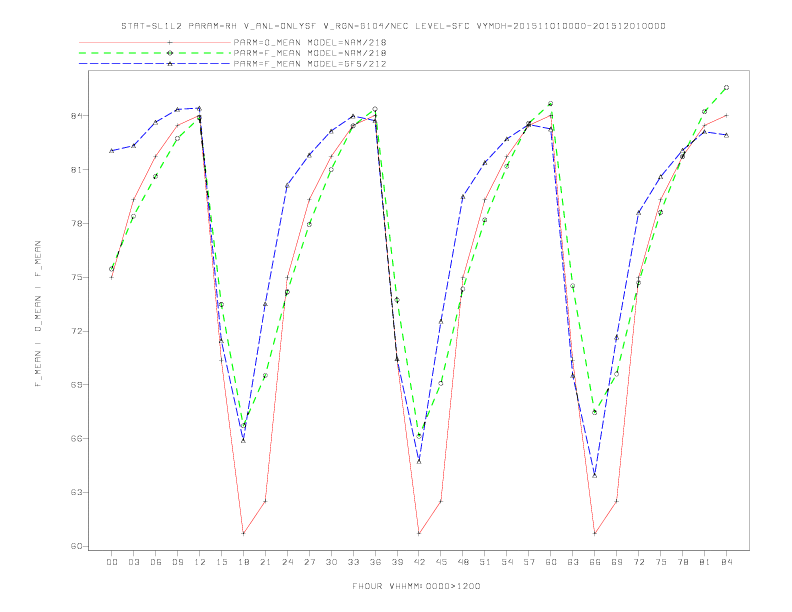The height and width of the screenshot is (612, 792).
Task: Click the blue triangle marker at hour 00
Action: tap(112, 150)
